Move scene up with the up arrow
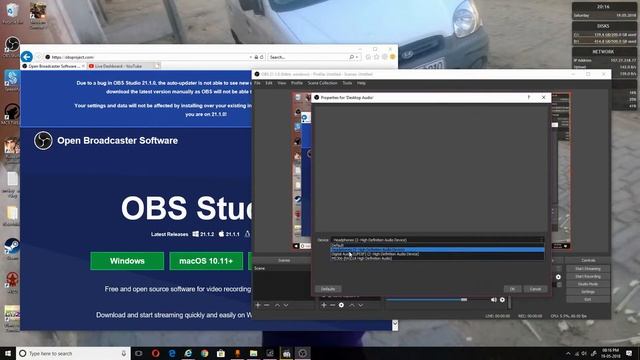The image size is (640, 360). [x=277, y=305]
